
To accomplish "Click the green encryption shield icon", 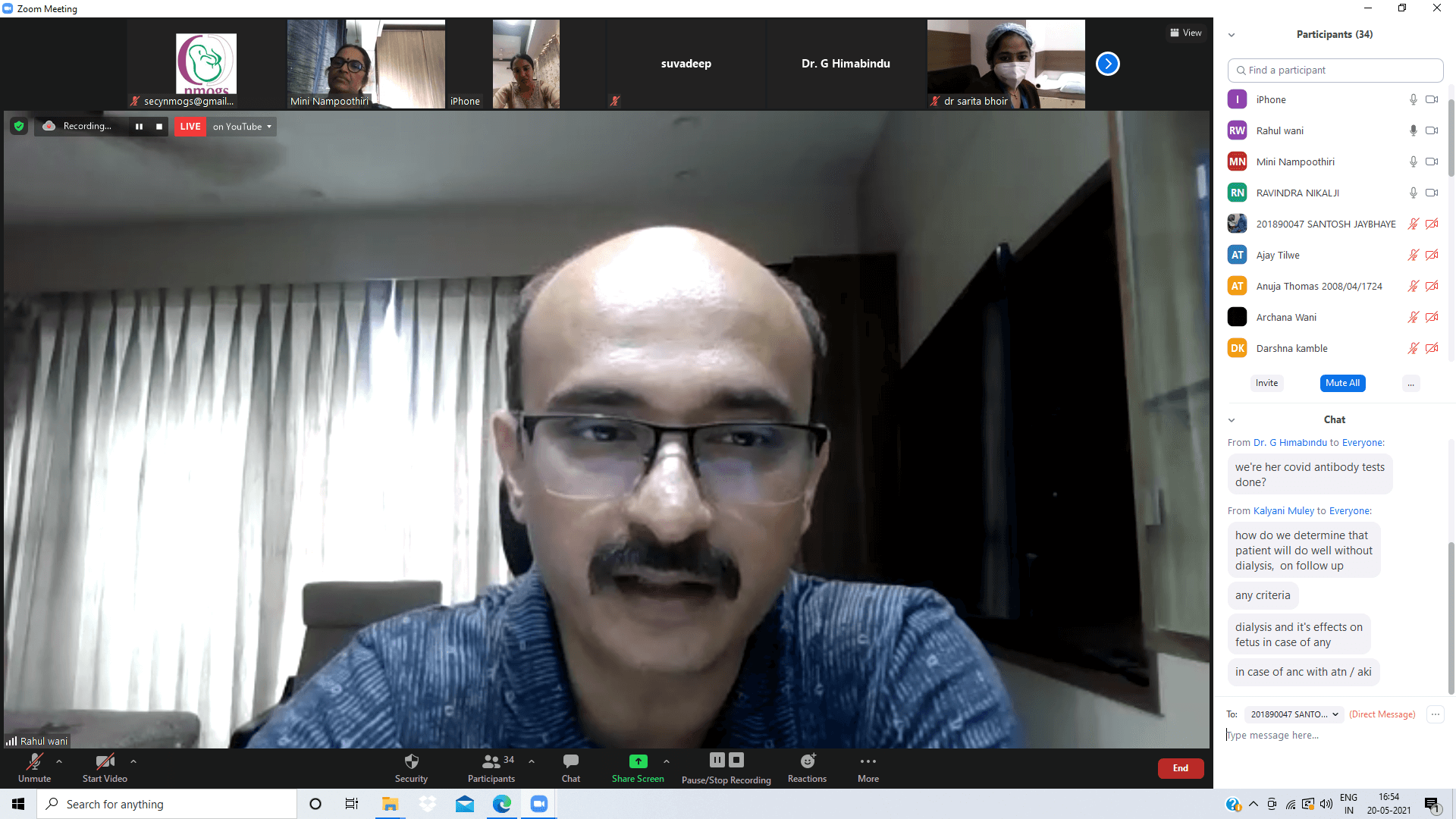I will pos(19,127).
